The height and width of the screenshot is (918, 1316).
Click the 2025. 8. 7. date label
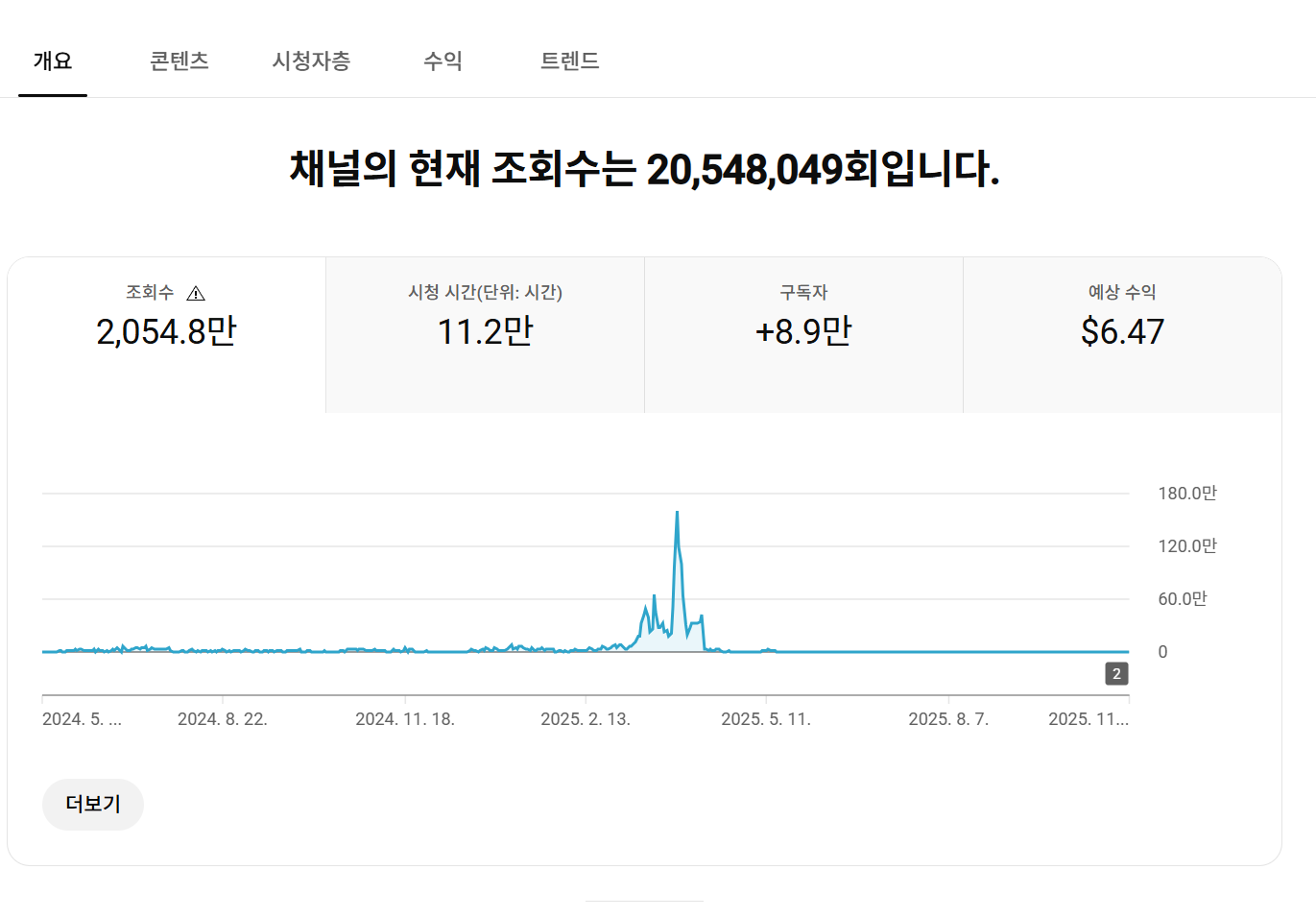(948, 719)
